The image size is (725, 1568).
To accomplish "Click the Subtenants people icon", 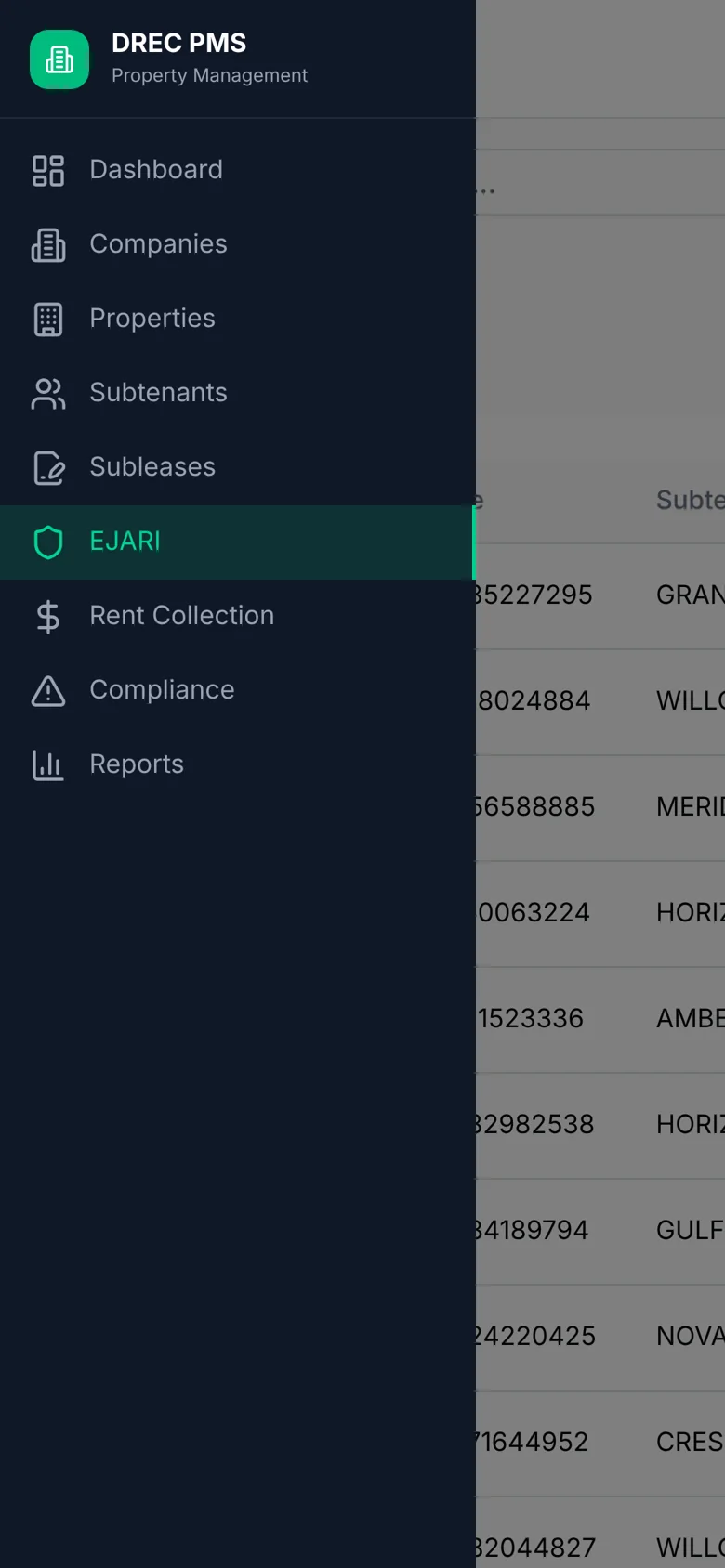I will tap(48, 394).
